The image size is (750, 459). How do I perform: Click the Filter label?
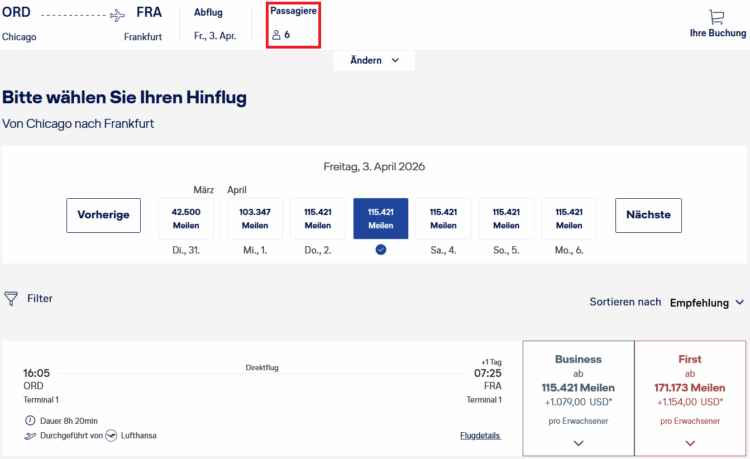click(x=40, y=298)
